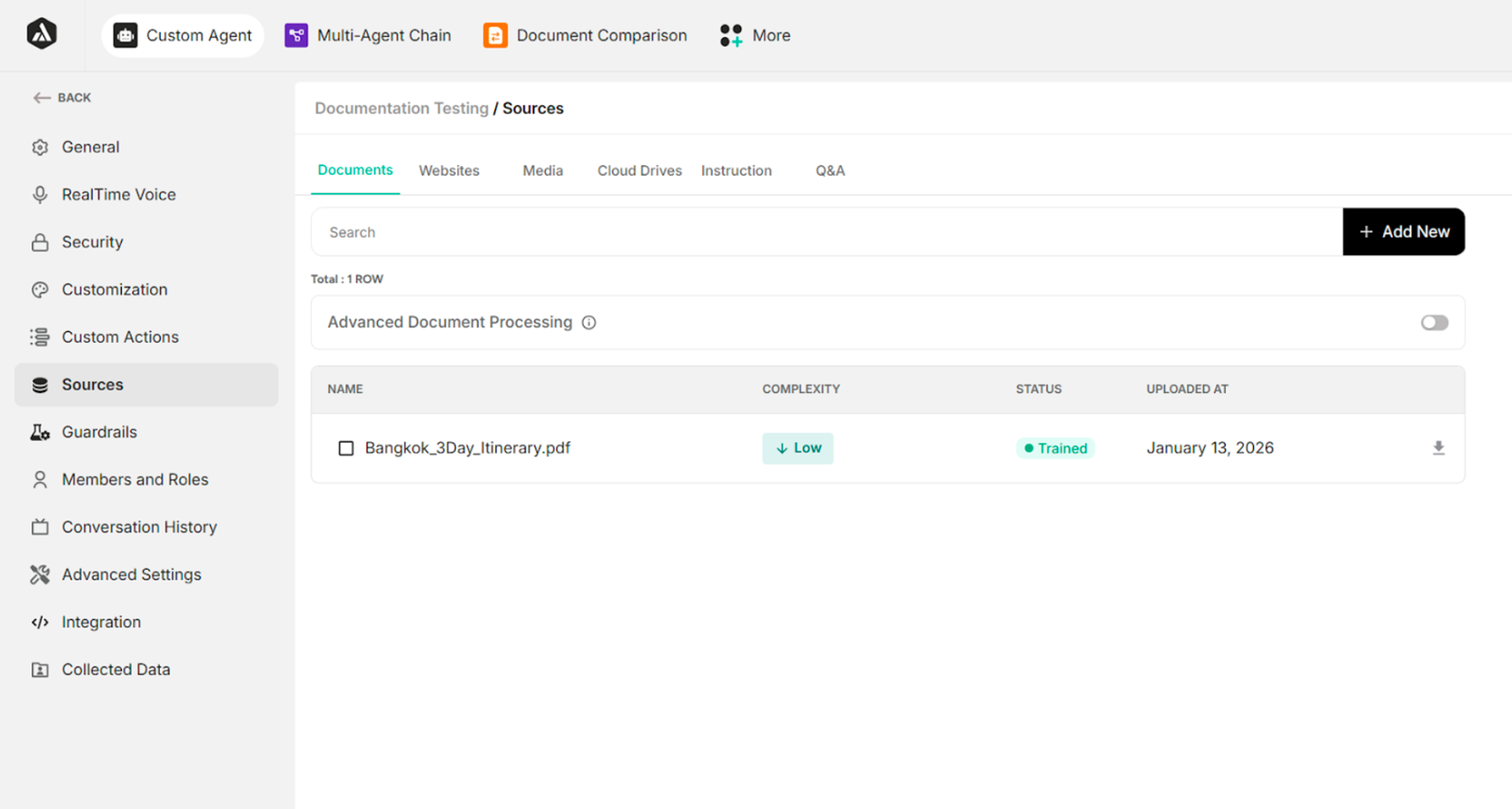The width and height of the screenshot is (1512, 809).
Task: Open Members and Roles person icon
Action: pyautogui.click(x=40, y=480)
